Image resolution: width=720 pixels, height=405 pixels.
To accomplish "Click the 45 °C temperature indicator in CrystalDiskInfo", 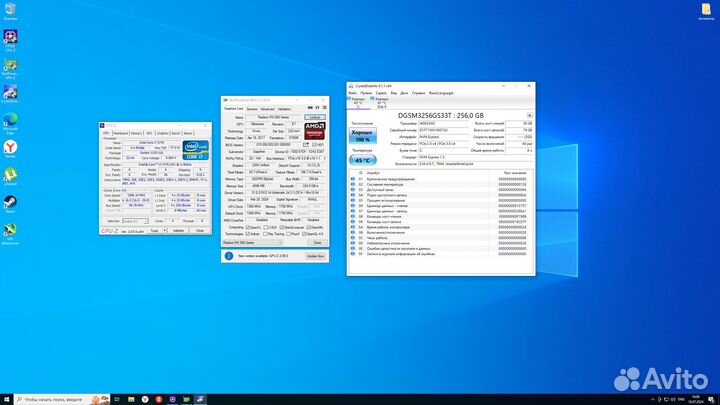I will click(362, 160).
